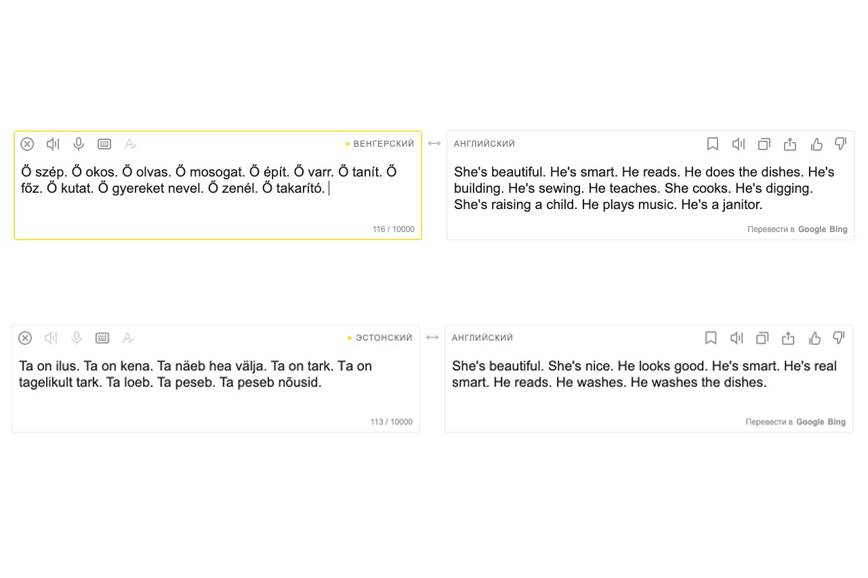Open the Эстонский source language selector
Viewport: 868px width, 578px height.
(380, 338)
